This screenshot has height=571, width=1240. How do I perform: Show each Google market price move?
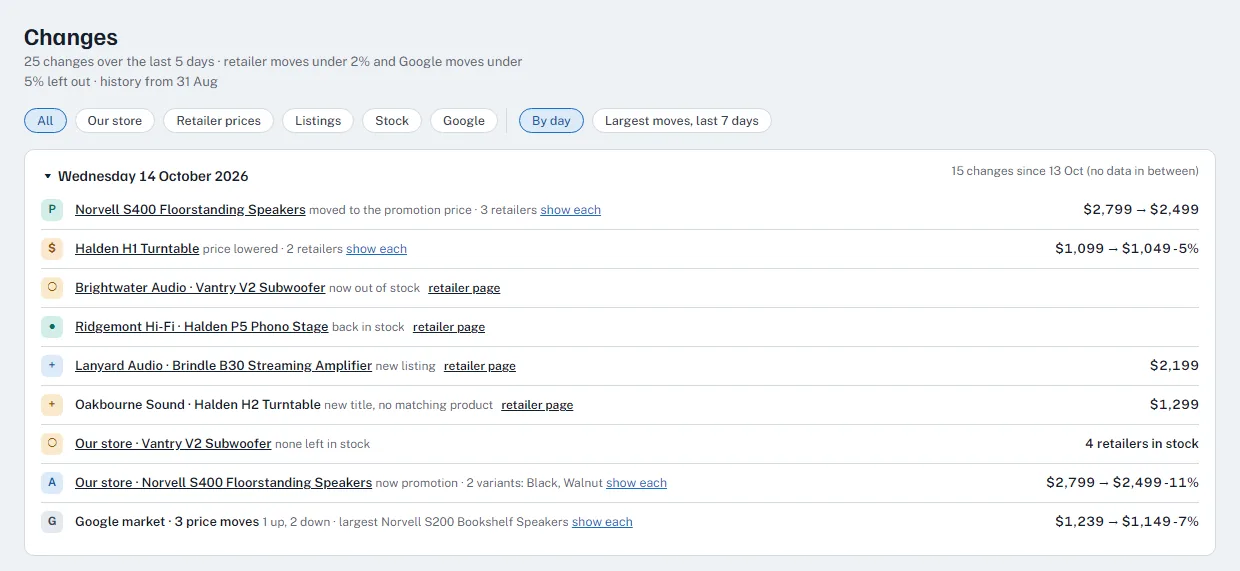[x=602, y=522]
